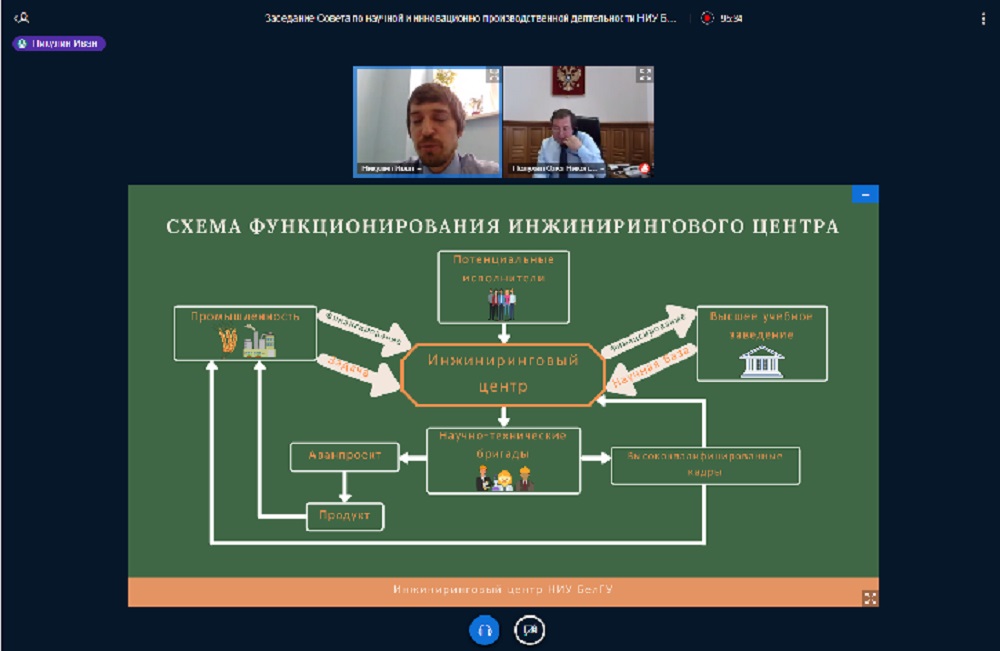Open the three-dot options menu
Screen dimensions: 1000x651
click(x=983, y=18)
